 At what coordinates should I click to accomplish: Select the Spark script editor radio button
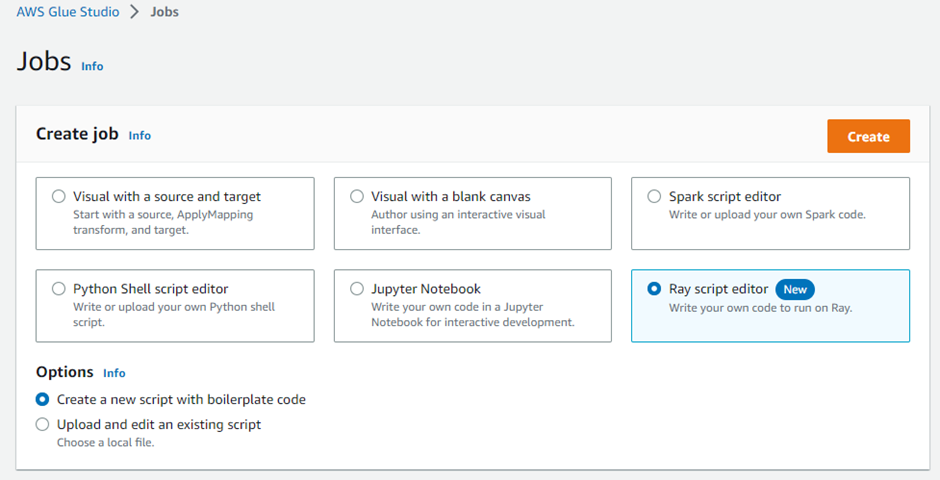click(654, 197)
